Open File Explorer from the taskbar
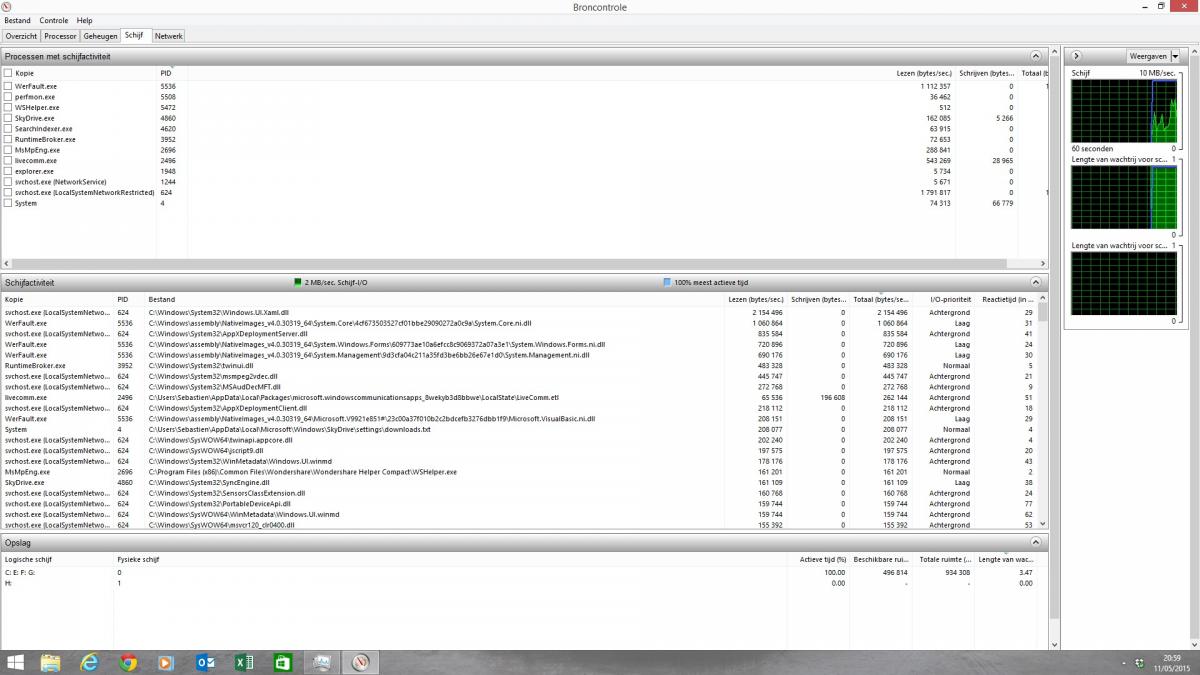Image resolution: width=1200 pixels, height=675 pixels. 50,662
